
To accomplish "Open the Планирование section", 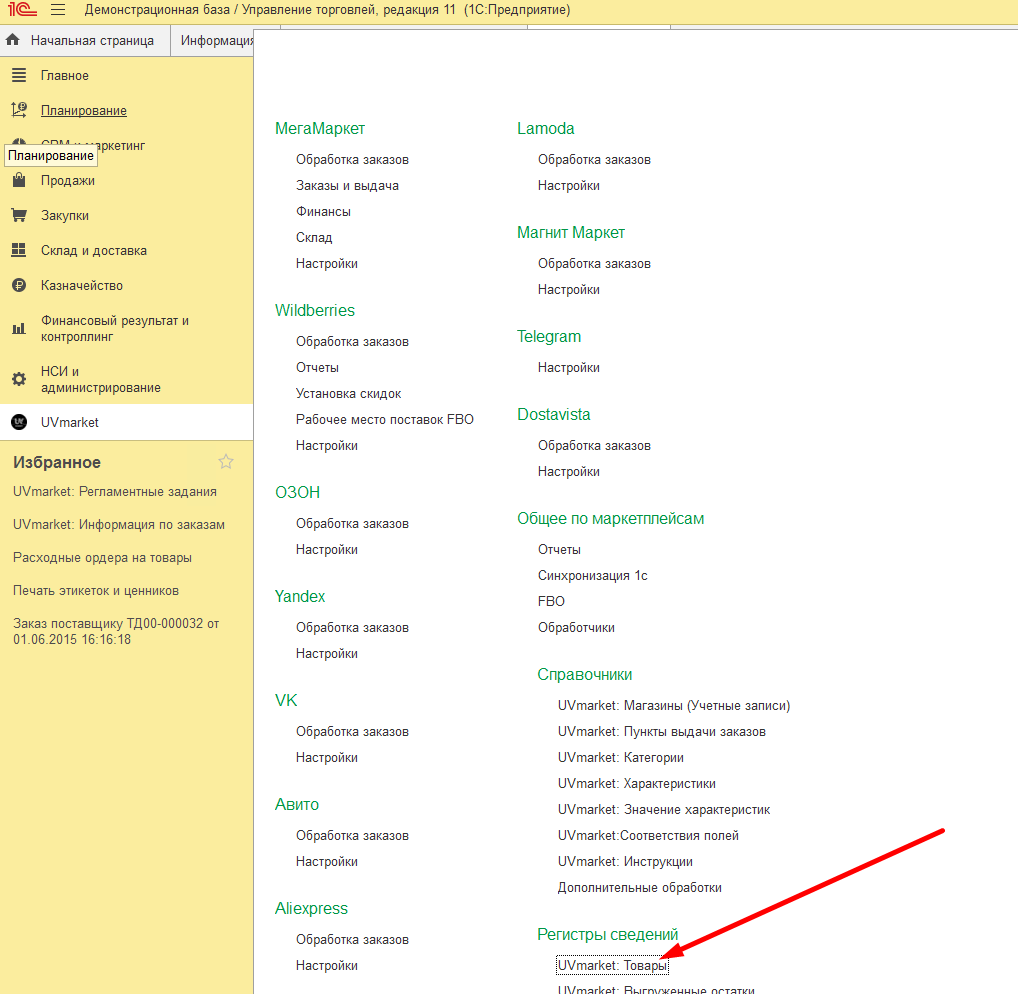I will tap(84, 110).
